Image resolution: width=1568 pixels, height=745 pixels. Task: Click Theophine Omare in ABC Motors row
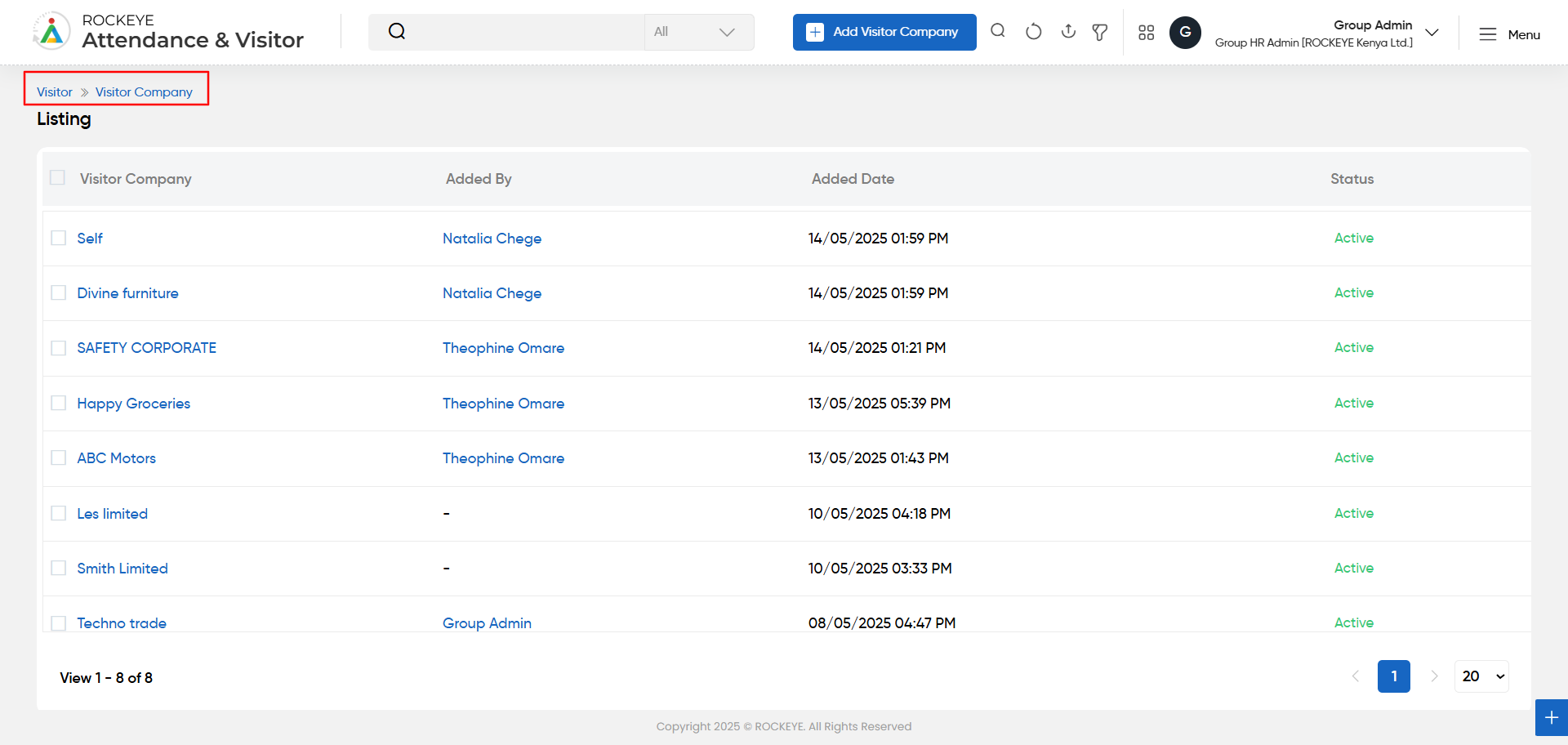pyautogui.click(x=503, y=458)
